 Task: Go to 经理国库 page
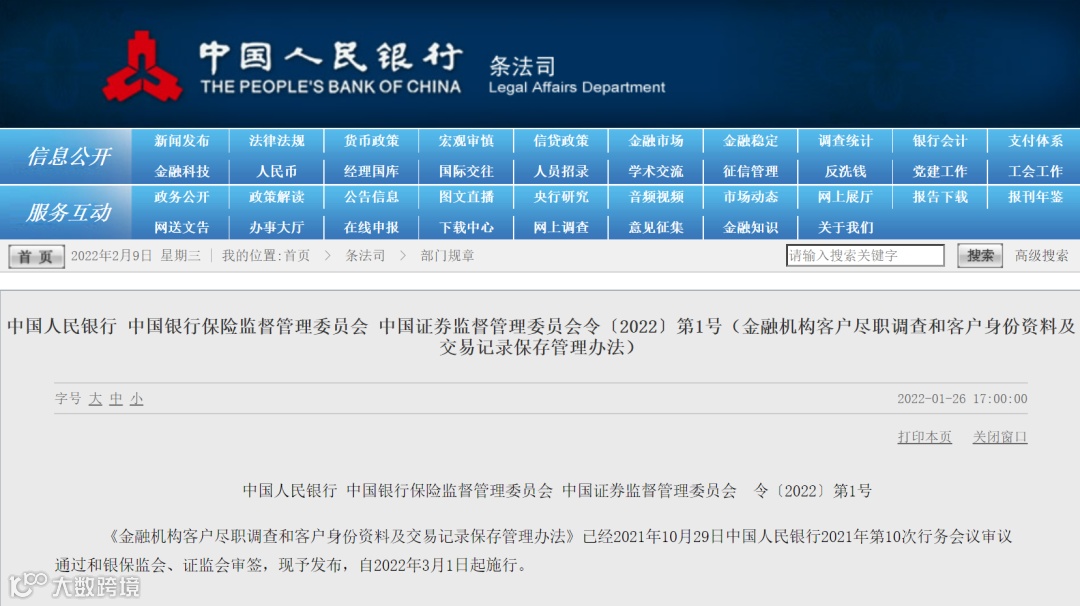pyautogui.click(x=371, y=171)
